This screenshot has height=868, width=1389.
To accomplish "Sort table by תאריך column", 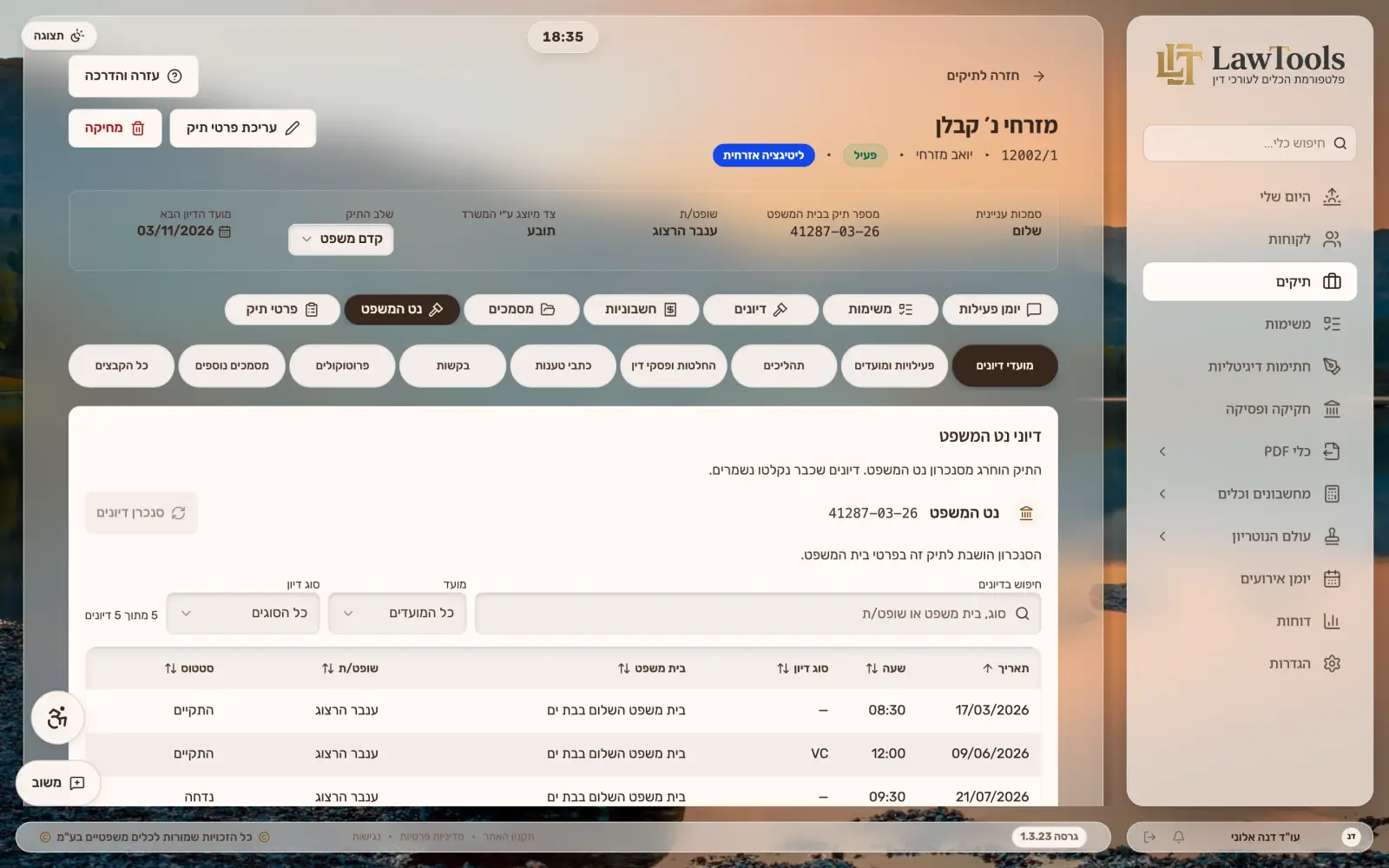I will (x=1005, y=668).
